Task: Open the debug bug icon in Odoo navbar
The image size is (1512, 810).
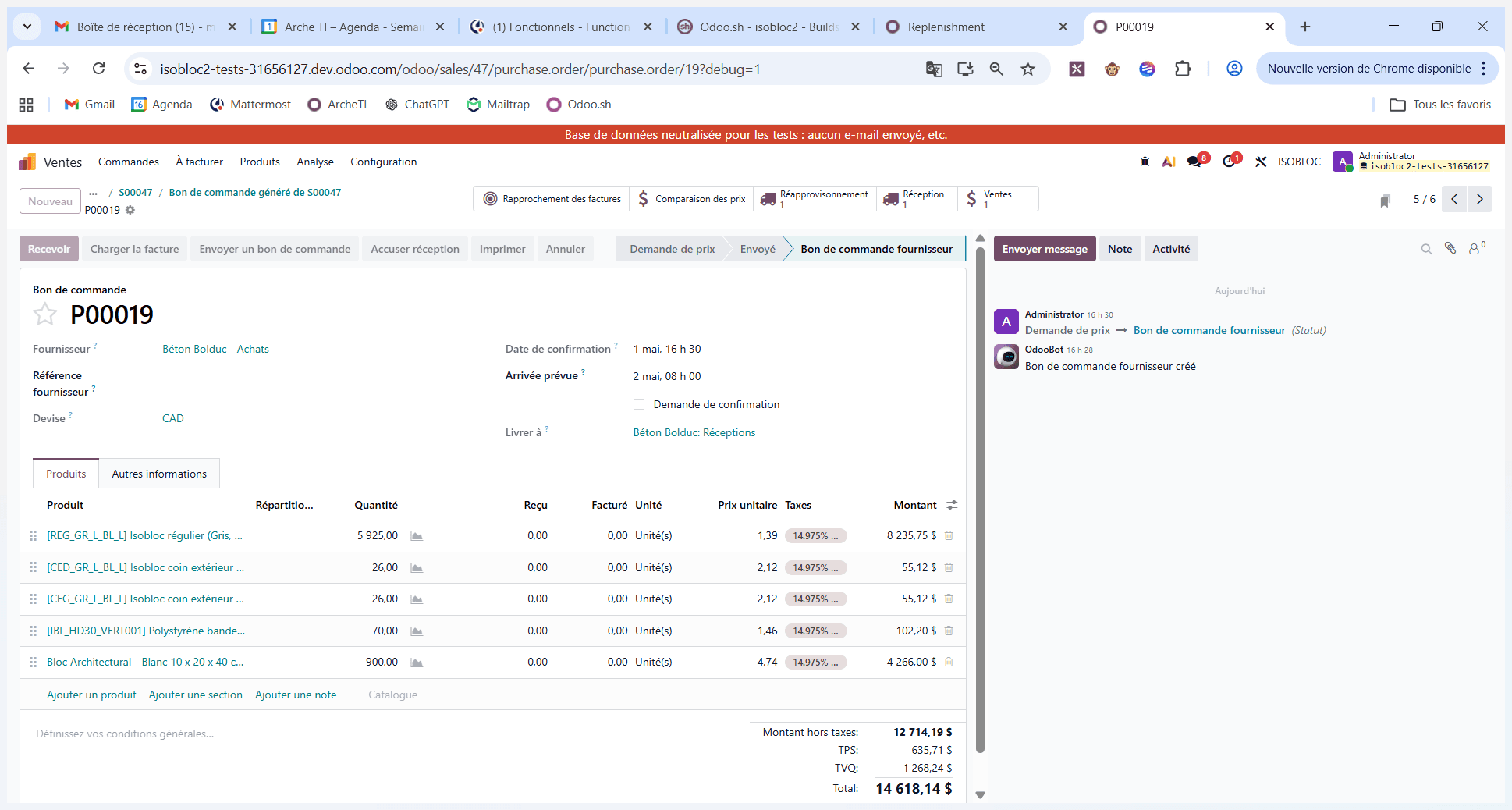Action: click(1145, 162)
